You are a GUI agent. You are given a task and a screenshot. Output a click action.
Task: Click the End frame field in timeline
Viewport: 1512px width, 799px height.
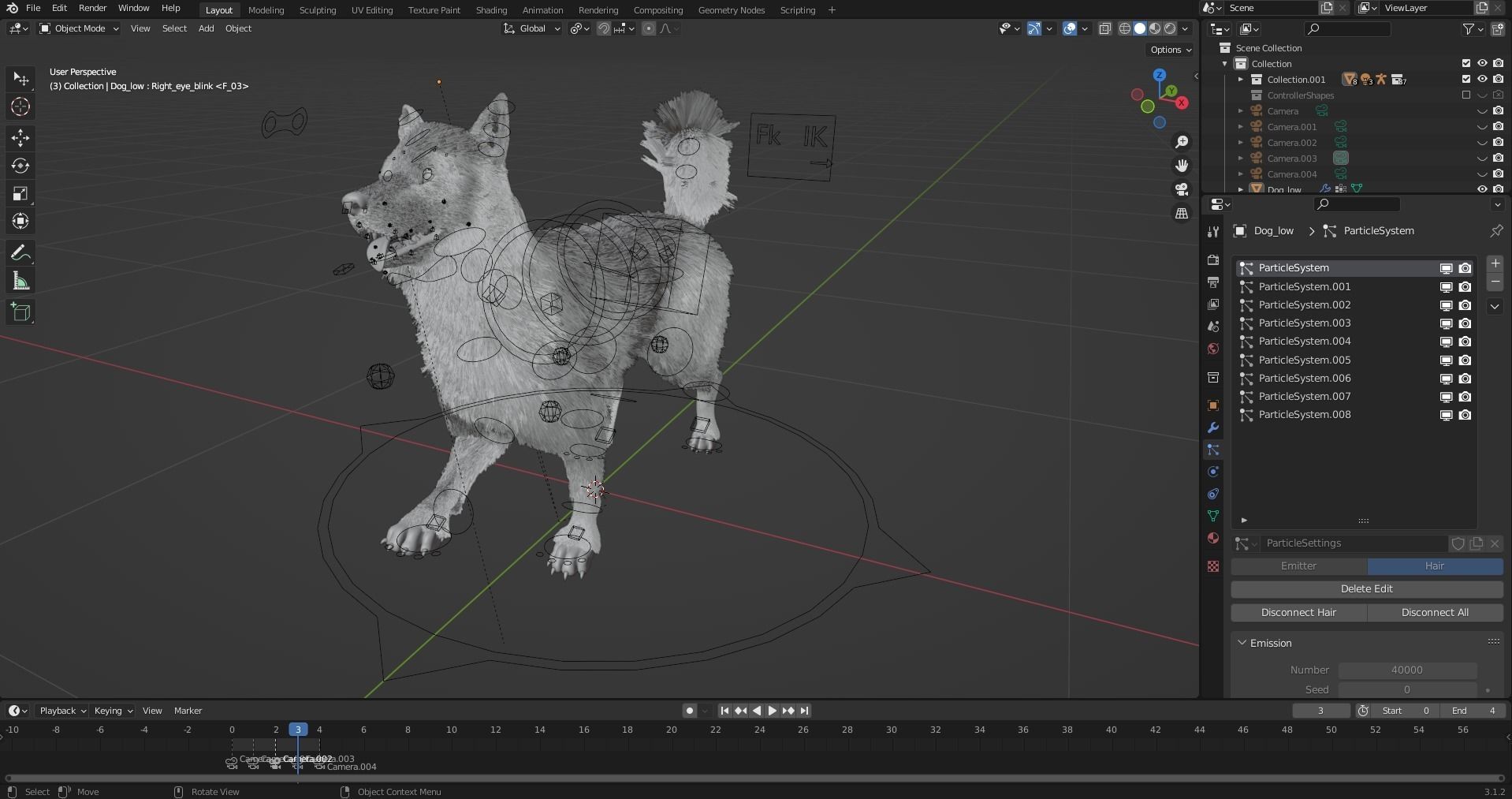pyautogui.click(x=1473, y=711)
